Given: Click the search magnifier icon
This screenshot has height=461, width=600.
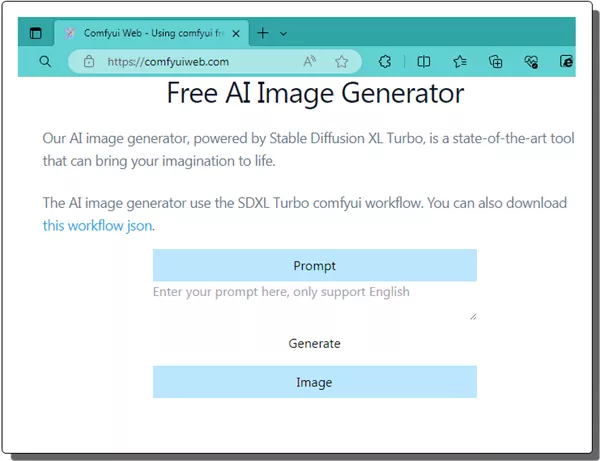Looking at the screenshot, I should [x=45, y=61].
